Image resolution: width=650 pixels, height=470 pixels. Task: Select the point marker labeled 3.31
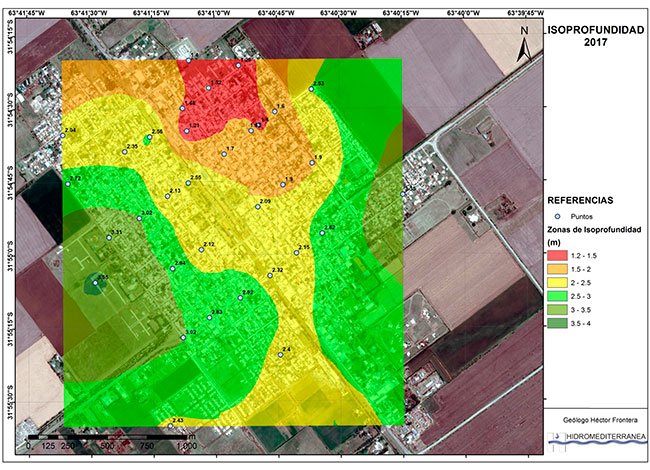click(109, 238)
